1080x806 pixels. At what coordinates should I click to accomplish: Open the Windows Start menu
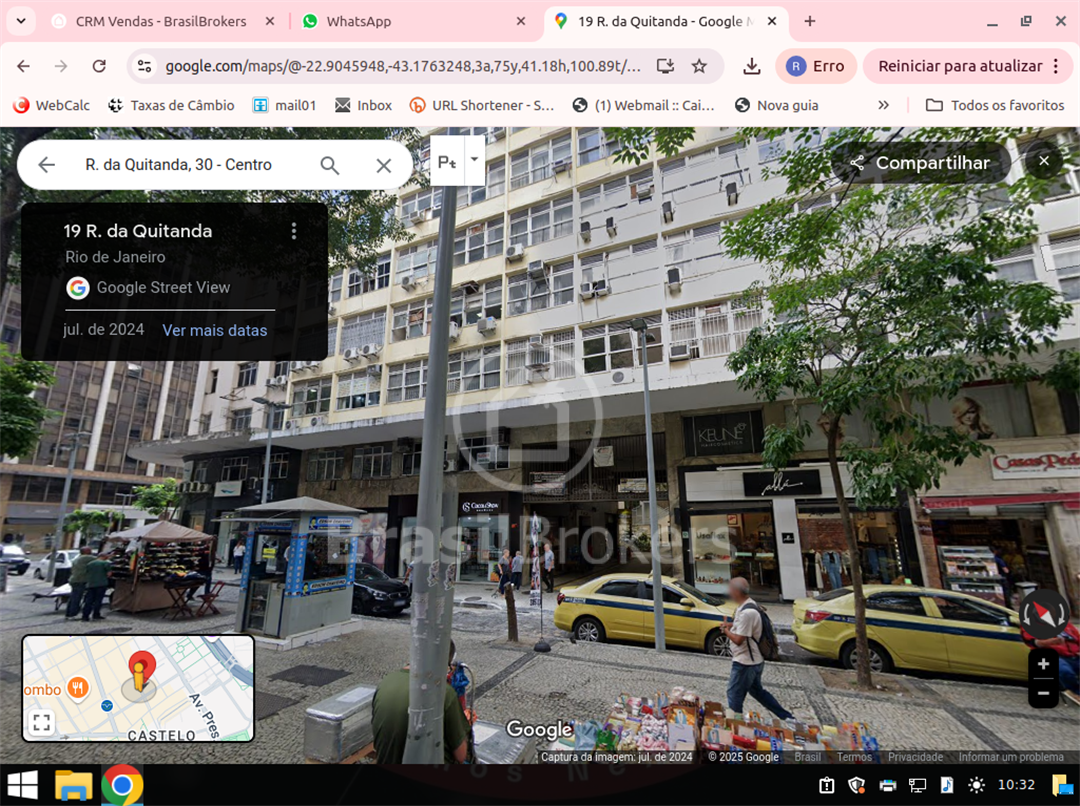pos(22,785)
